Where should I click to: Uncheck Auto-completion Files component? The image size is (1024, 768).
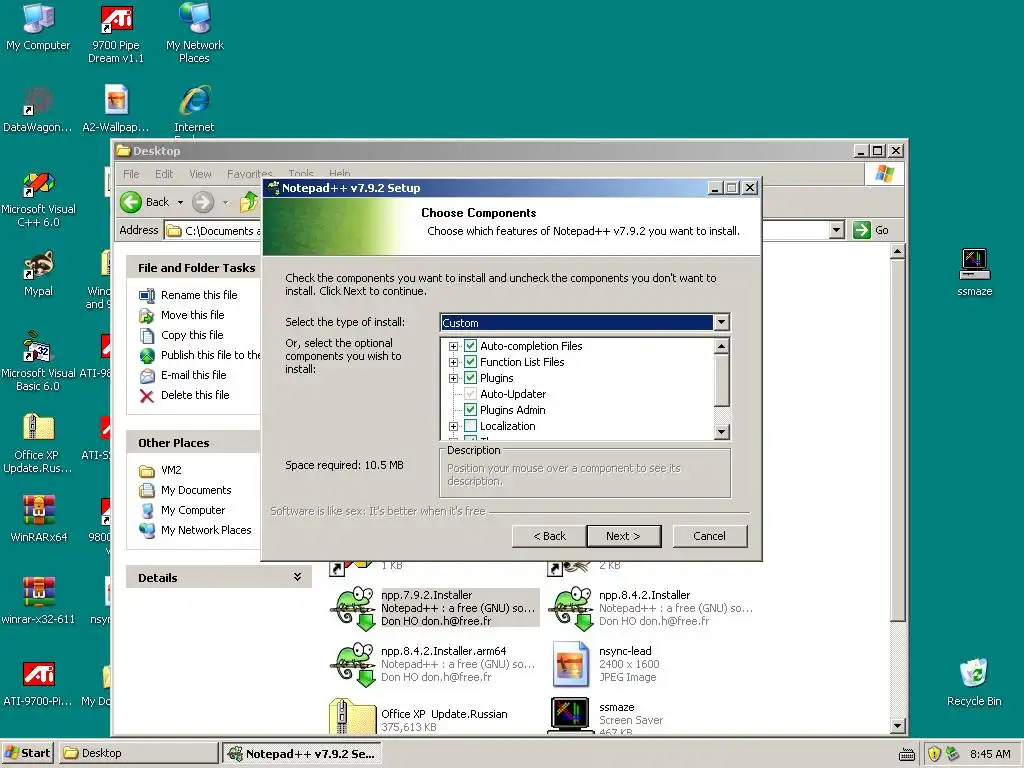470,346
